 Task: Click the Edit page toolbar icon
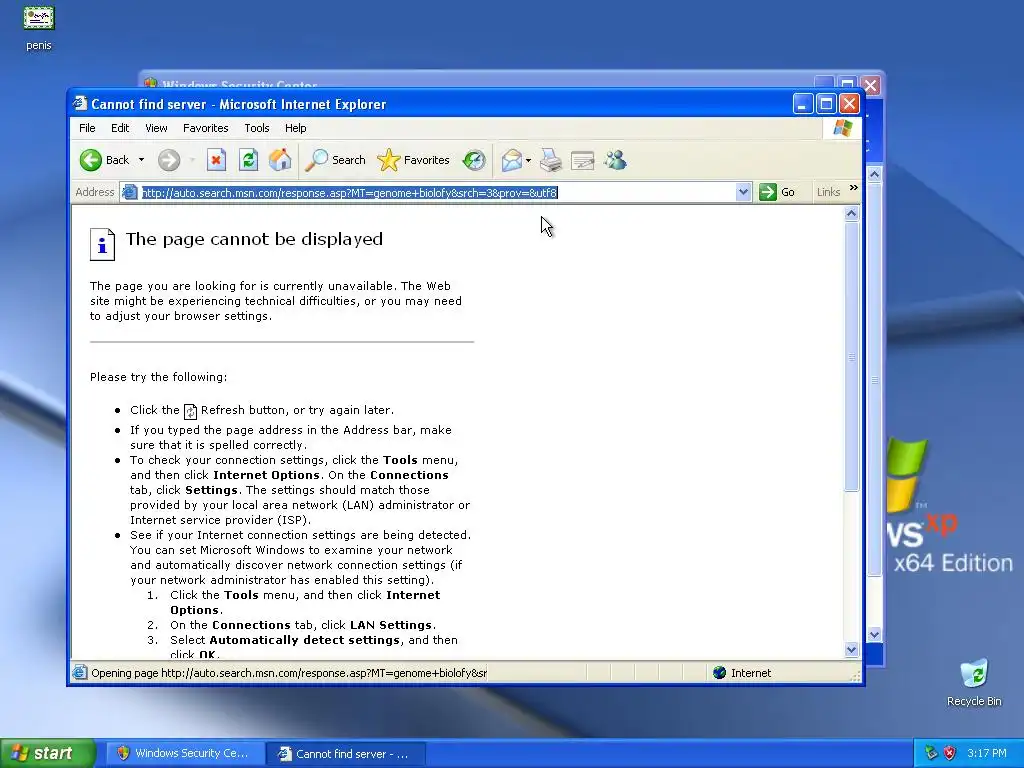[583, 160]
